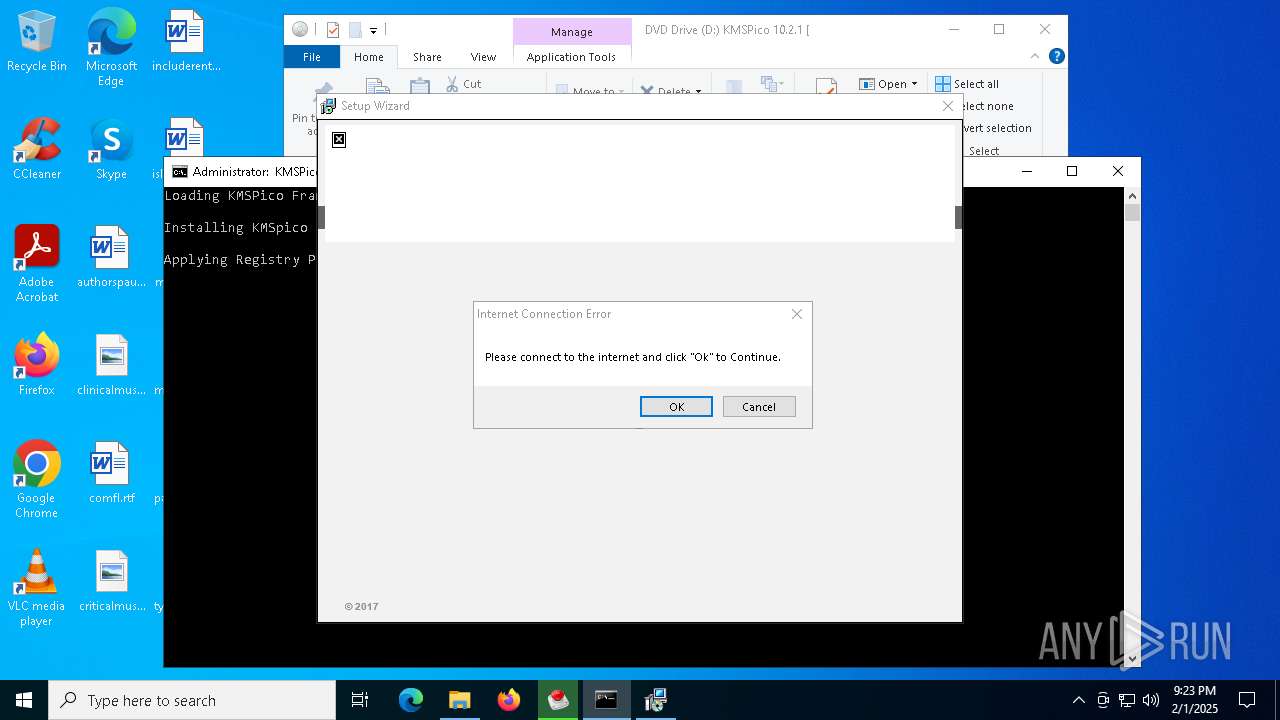Screen dimensions: 1280x720
Task: Open Recycle Bin on desktop
Action: click(37, 41)
